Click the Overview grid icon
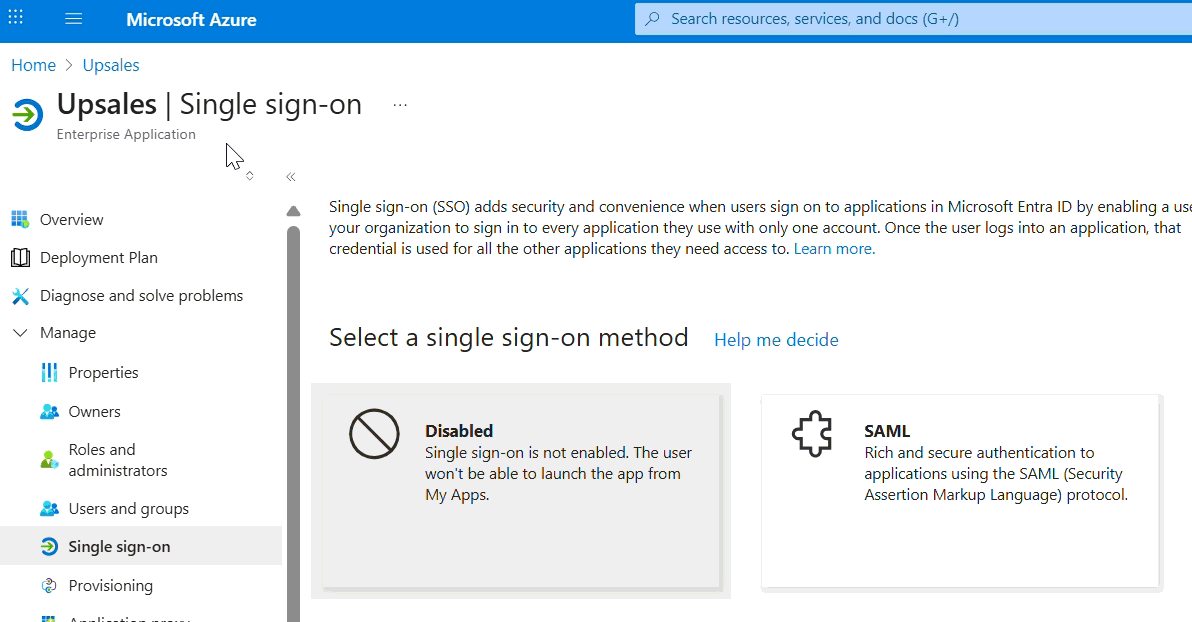 tap(20, 220)
